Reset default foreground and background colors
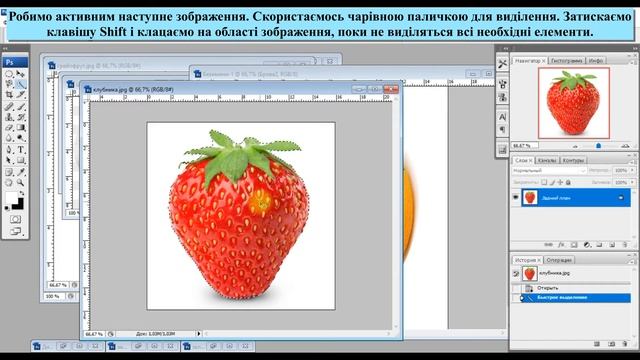Viewport: 640px width, 360px height. 7,208
